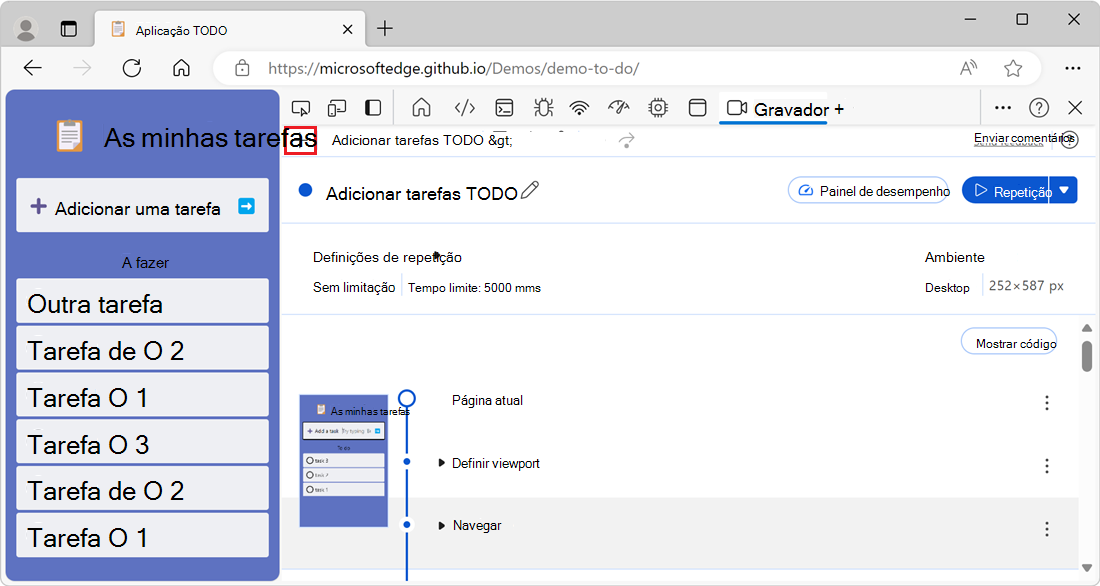This screenshot has width=1100, height=586.
Task: Click the recorder panel scrollbar thumb
Action: pyautogui.click(x=1087, y=356)
